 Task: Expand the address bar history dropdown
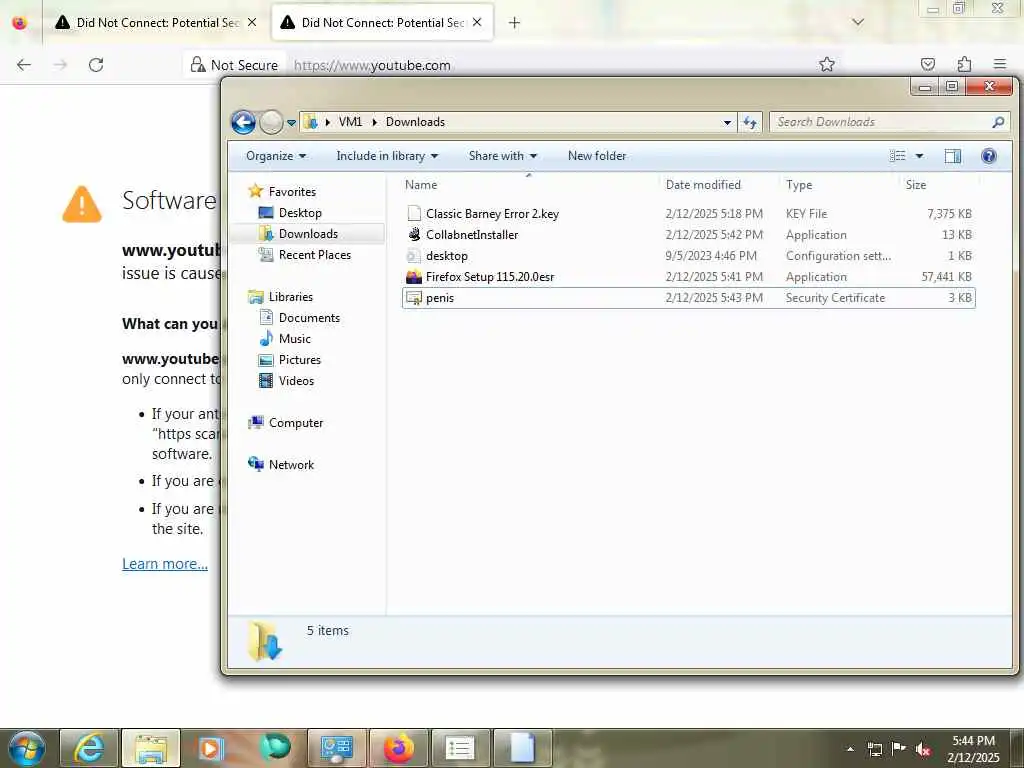727,122
